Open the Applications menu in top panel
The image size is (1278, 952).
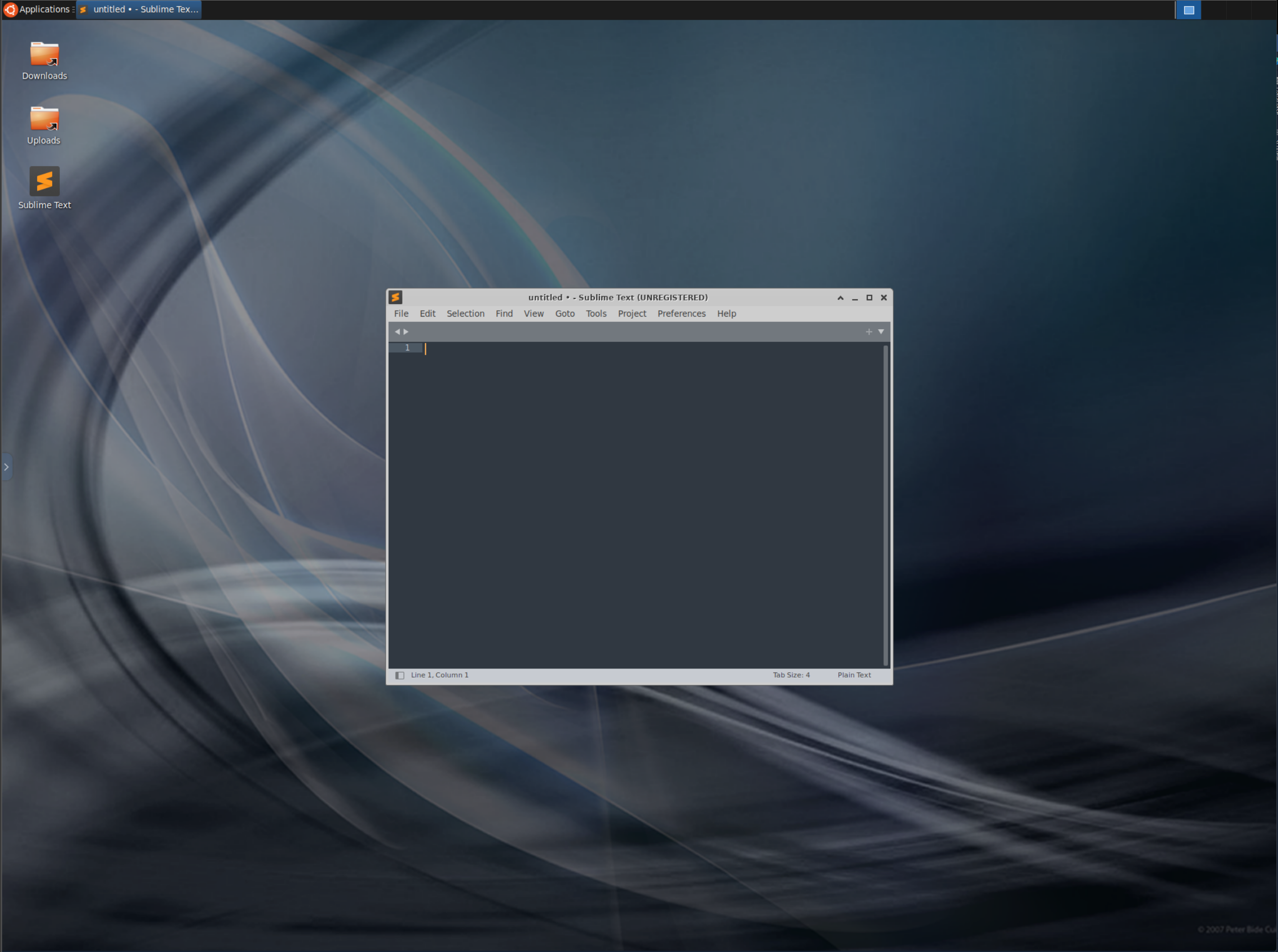click(39, 9)
